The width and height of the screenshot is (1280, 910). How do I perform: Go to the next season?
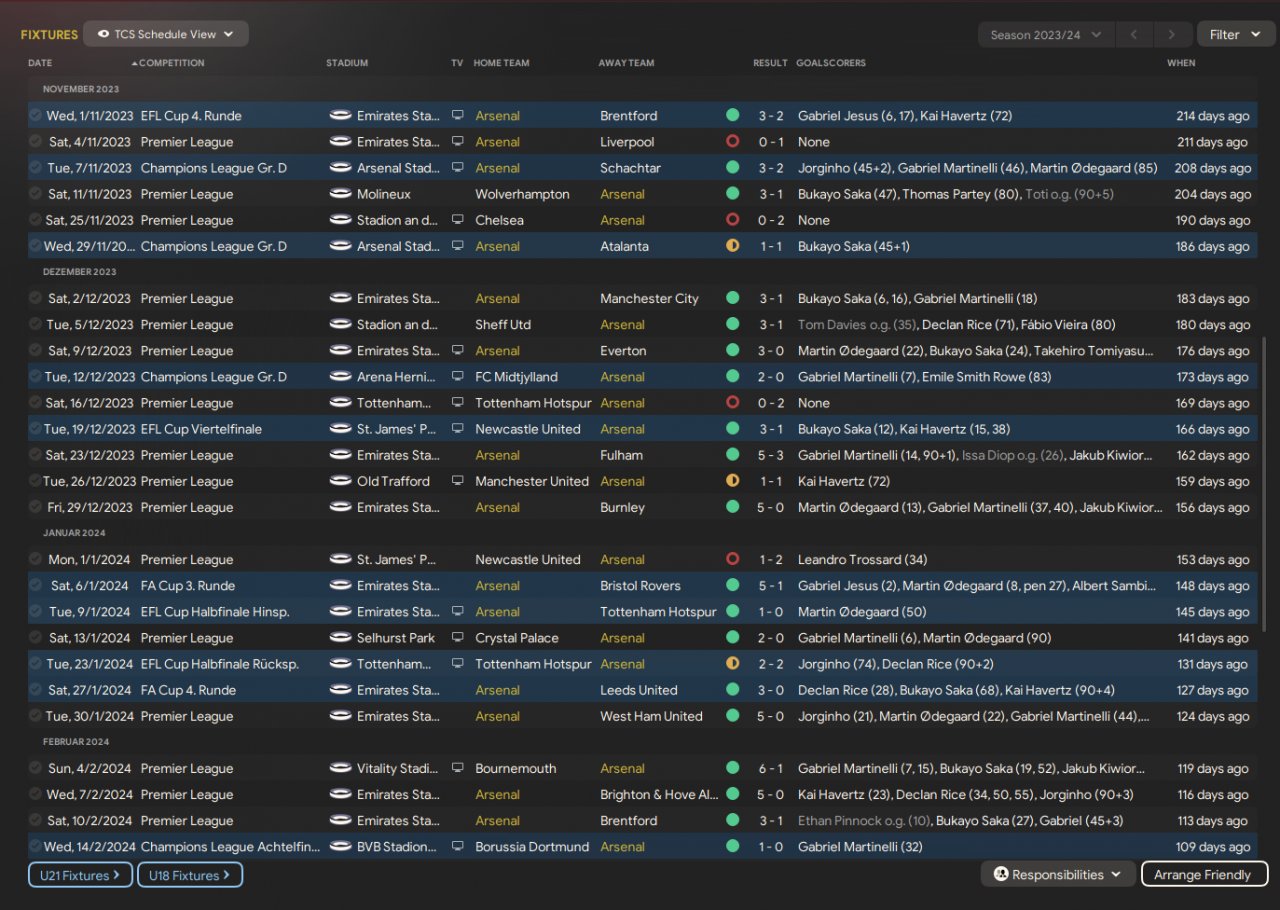coord(1172,35)
